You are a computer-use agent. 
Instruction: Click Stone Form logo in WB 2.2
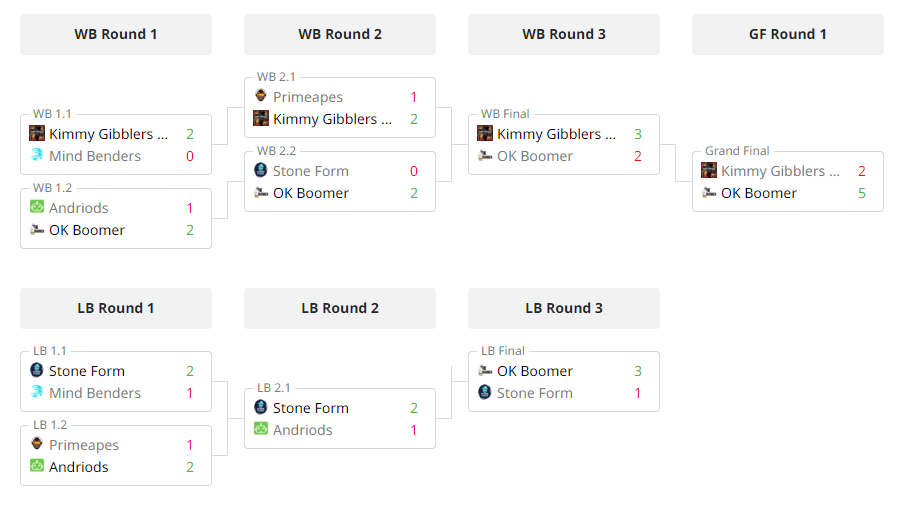[x=261, y=170]
